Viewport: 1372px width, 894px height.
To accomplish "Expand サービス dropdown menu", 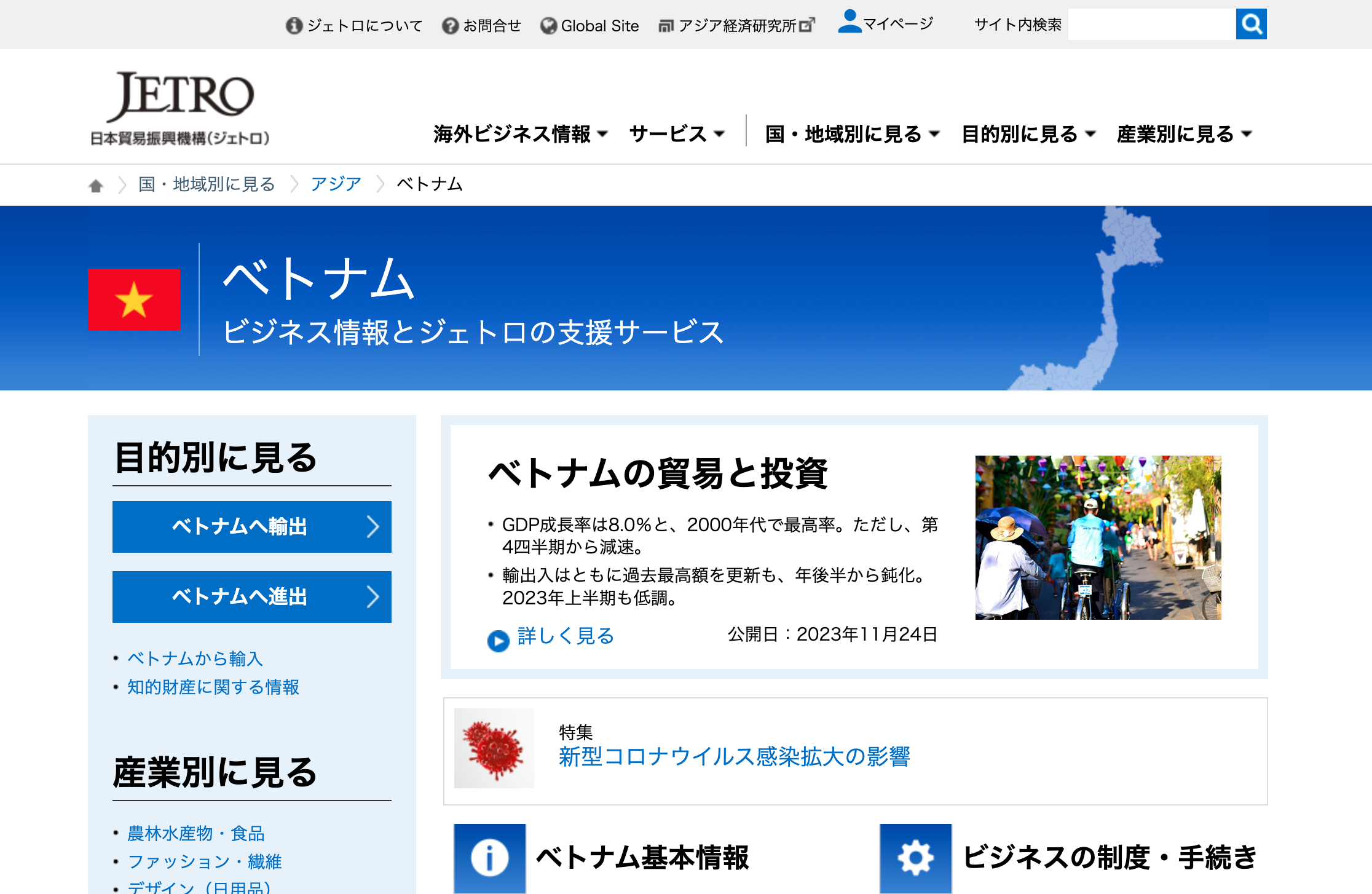I will point(677,134).
